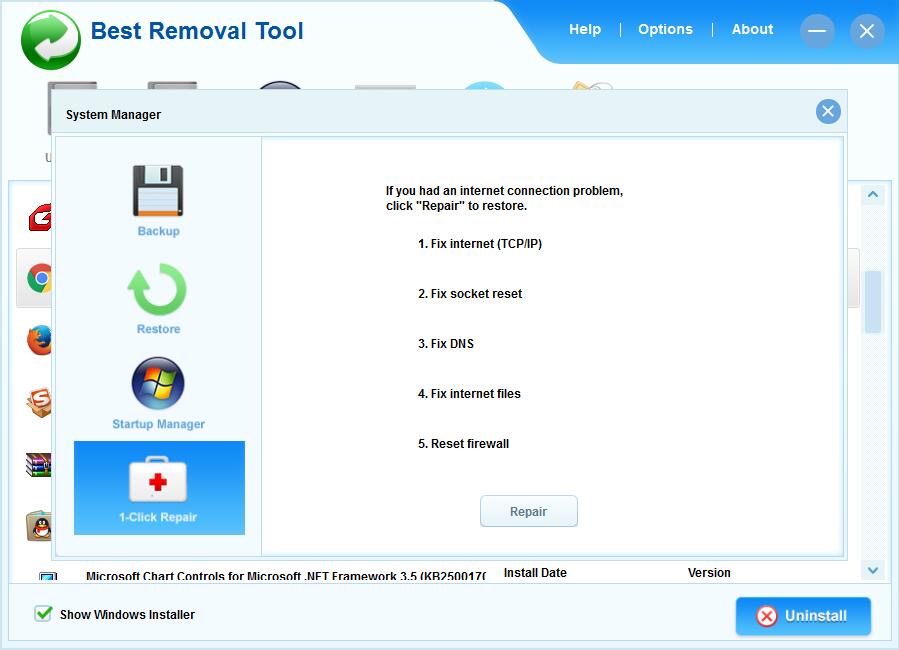Select the WinRAR program icon
This screenshot has width=899, height=650.
(39, 465)
